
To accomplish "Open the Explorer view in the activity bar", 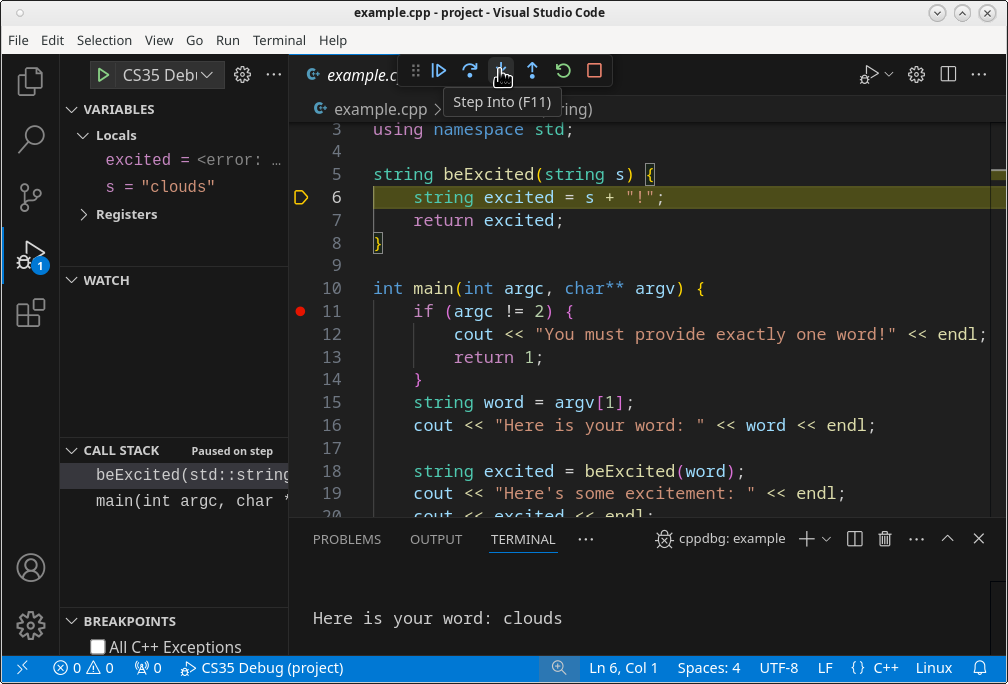I will tap(30, 82).
